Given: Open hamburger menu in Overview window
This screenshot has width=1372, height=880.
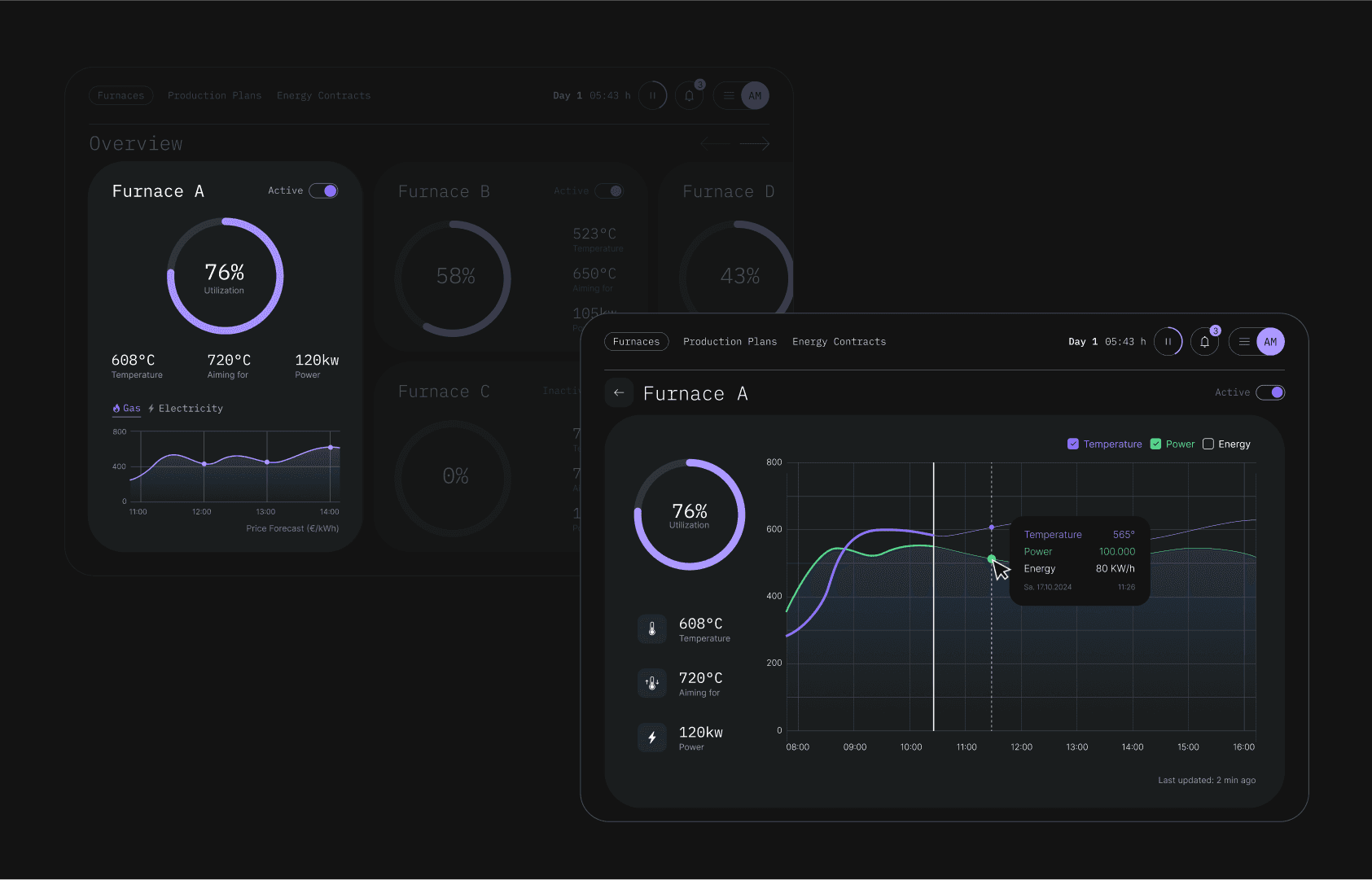Looking at the screenshot, I should (729, 95).
